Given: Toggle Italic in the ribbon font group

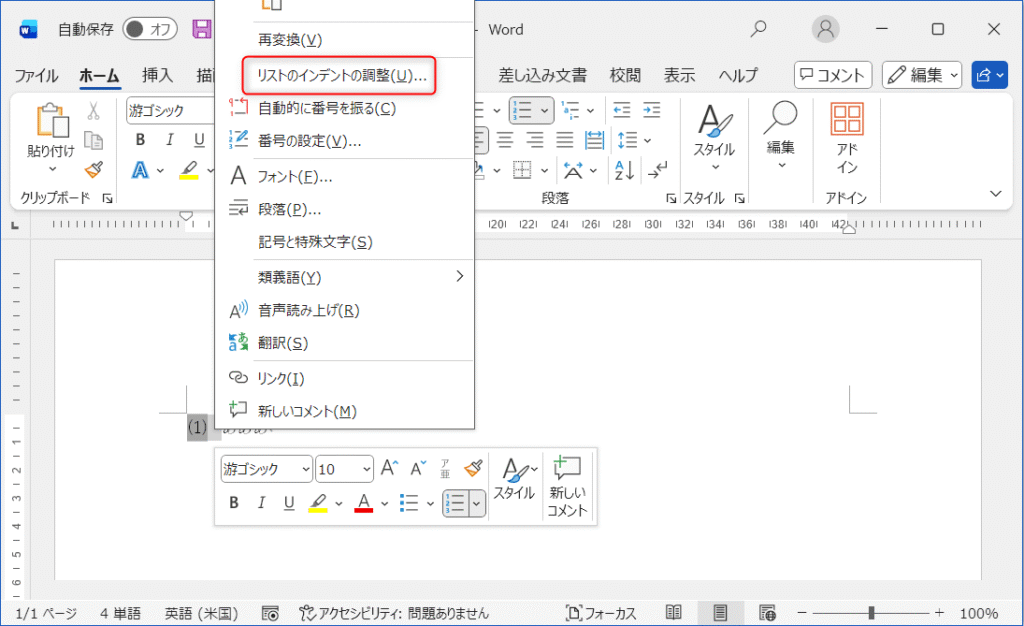Looking at the screenshot, I should pyautogui.click(x=170, y=140).
